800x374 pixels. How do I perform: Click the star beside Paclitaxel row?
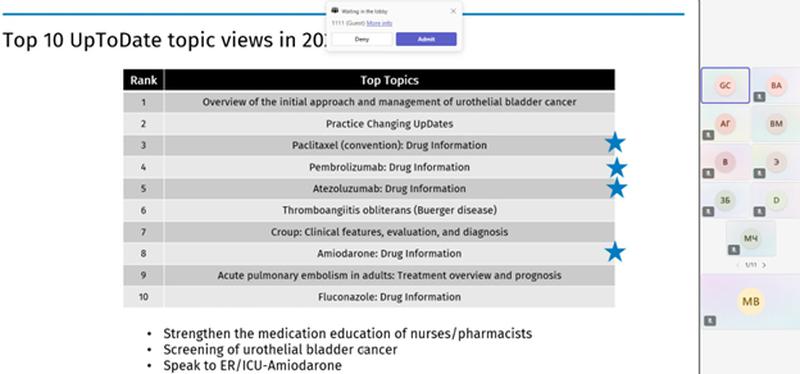click(x=615, y=142)
